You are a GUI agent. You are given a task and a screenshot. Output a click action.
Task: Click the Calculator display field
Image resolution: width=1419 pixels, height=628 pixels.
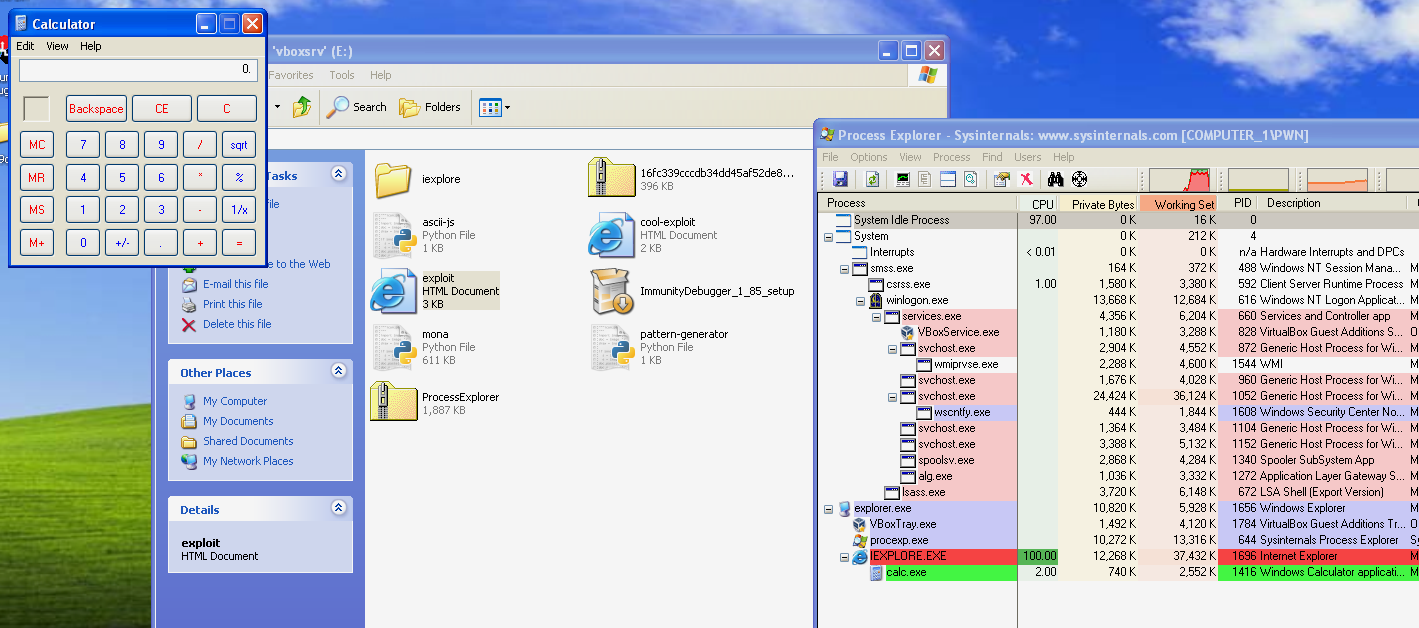pos(138,70)
